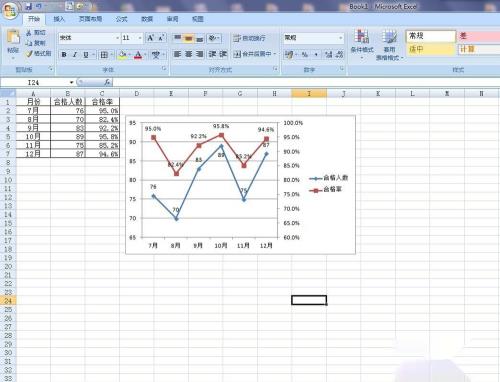Click the Merge and Center button
500x382 pixels.
[255, 54]
